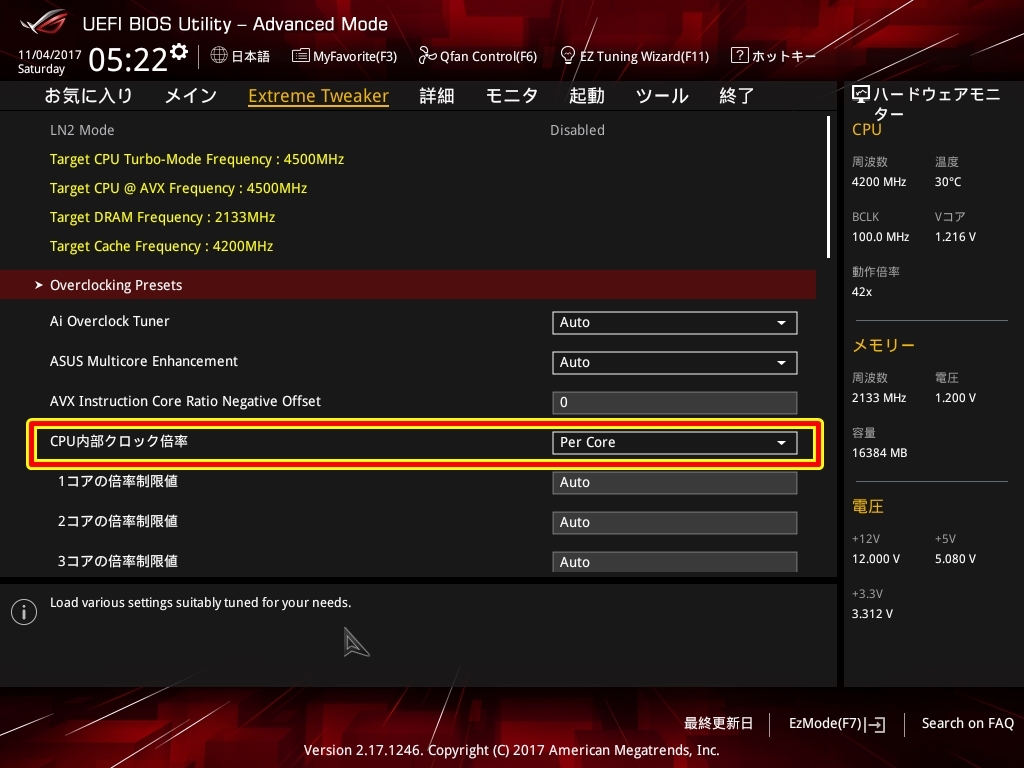The width and height of the screenshot is (1024, 768).
Task: Click the LN2 Mode row
Action: click(408, 130)
